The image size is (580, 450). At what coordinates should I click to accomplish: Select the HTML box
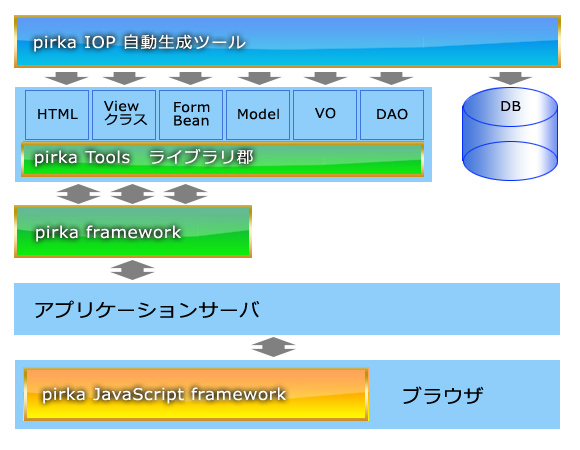[x=57, y=115]
